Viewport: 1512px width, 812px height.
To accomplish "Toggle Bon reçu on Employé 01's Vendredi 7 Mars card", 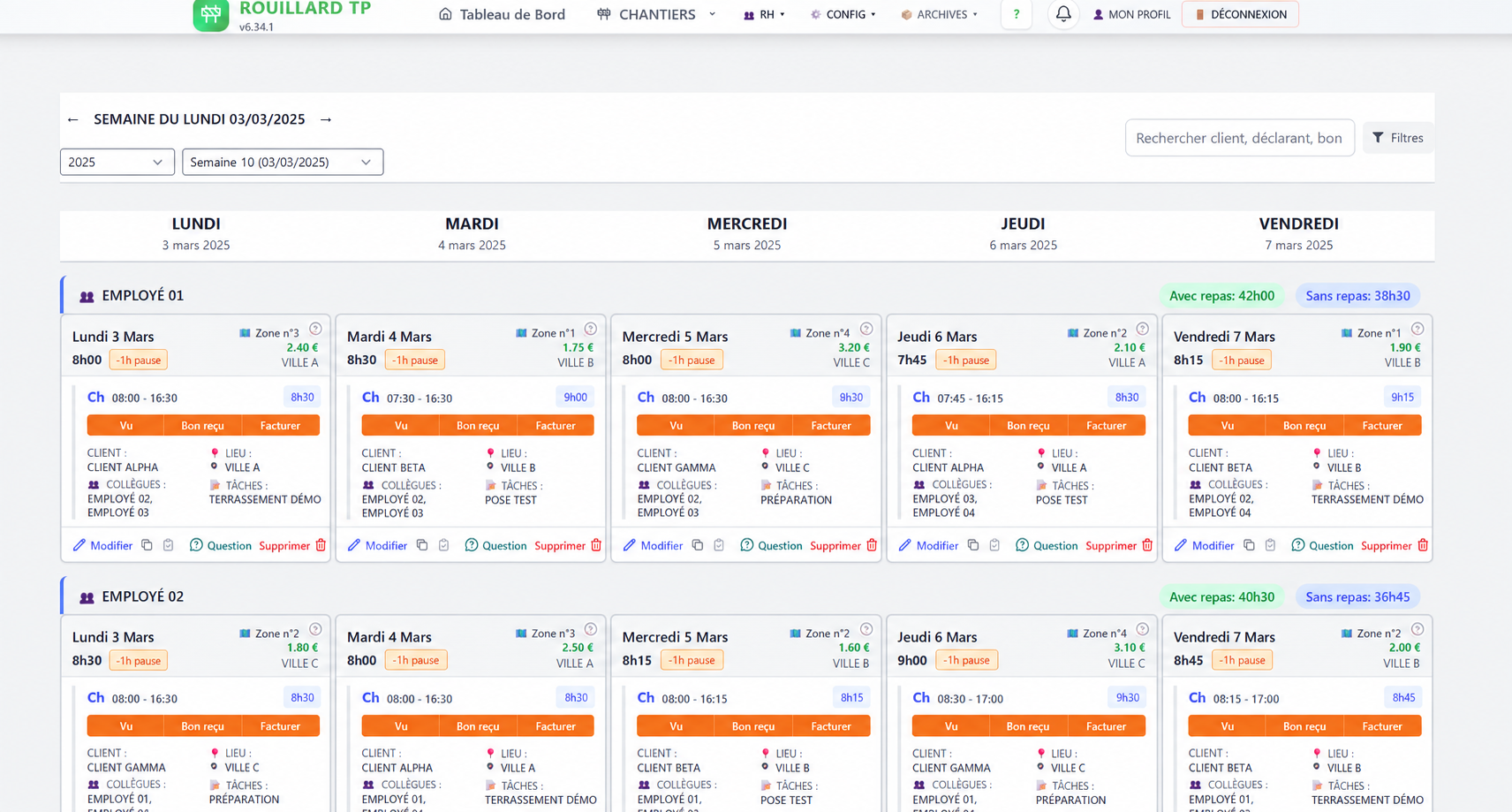I will pos(1304,426).
